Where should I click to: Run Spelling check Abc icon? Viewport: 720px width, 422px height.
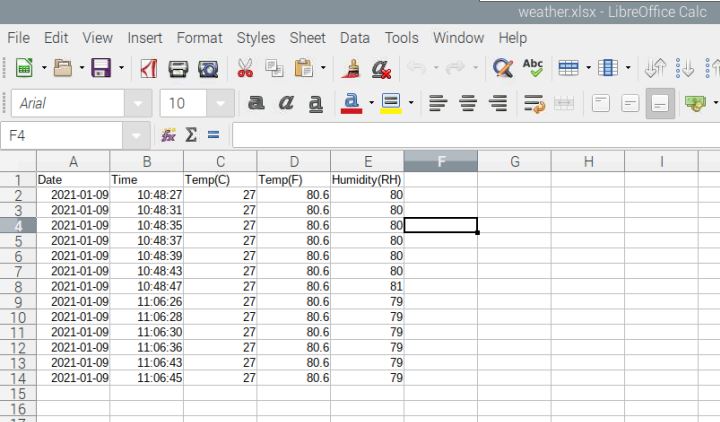point(533,68)
